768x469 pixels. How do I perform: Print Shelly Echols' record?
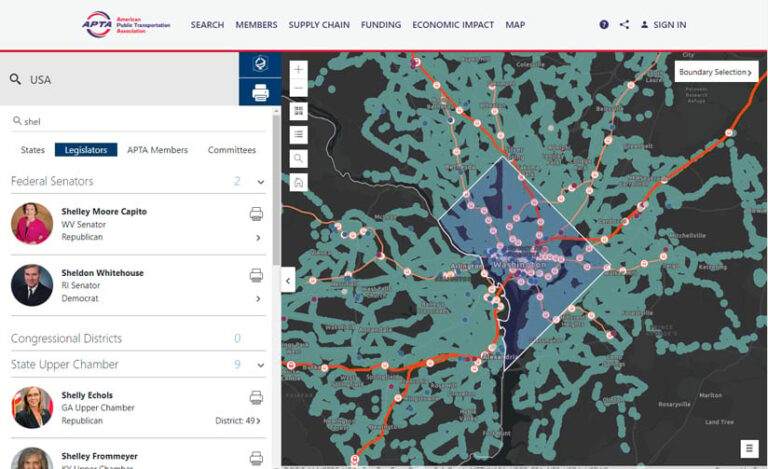256,398
